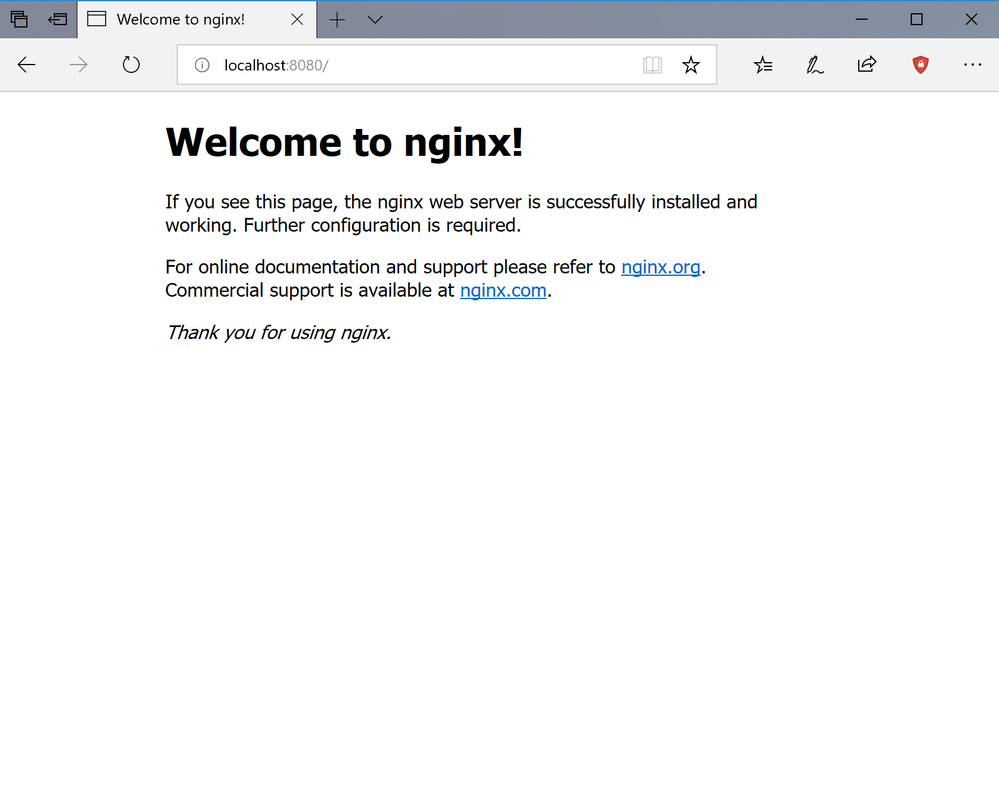Set these tabs aside
The height and width of the screenshot is (807, 999).
(57, 19)
